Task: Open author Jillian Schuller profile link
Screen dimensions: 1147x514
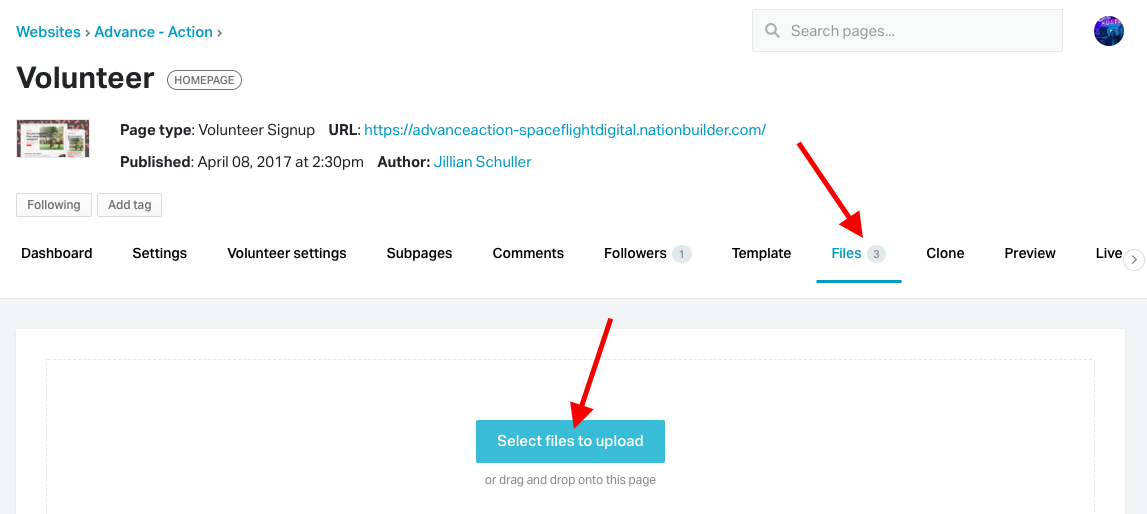Action: pos(482,162)
